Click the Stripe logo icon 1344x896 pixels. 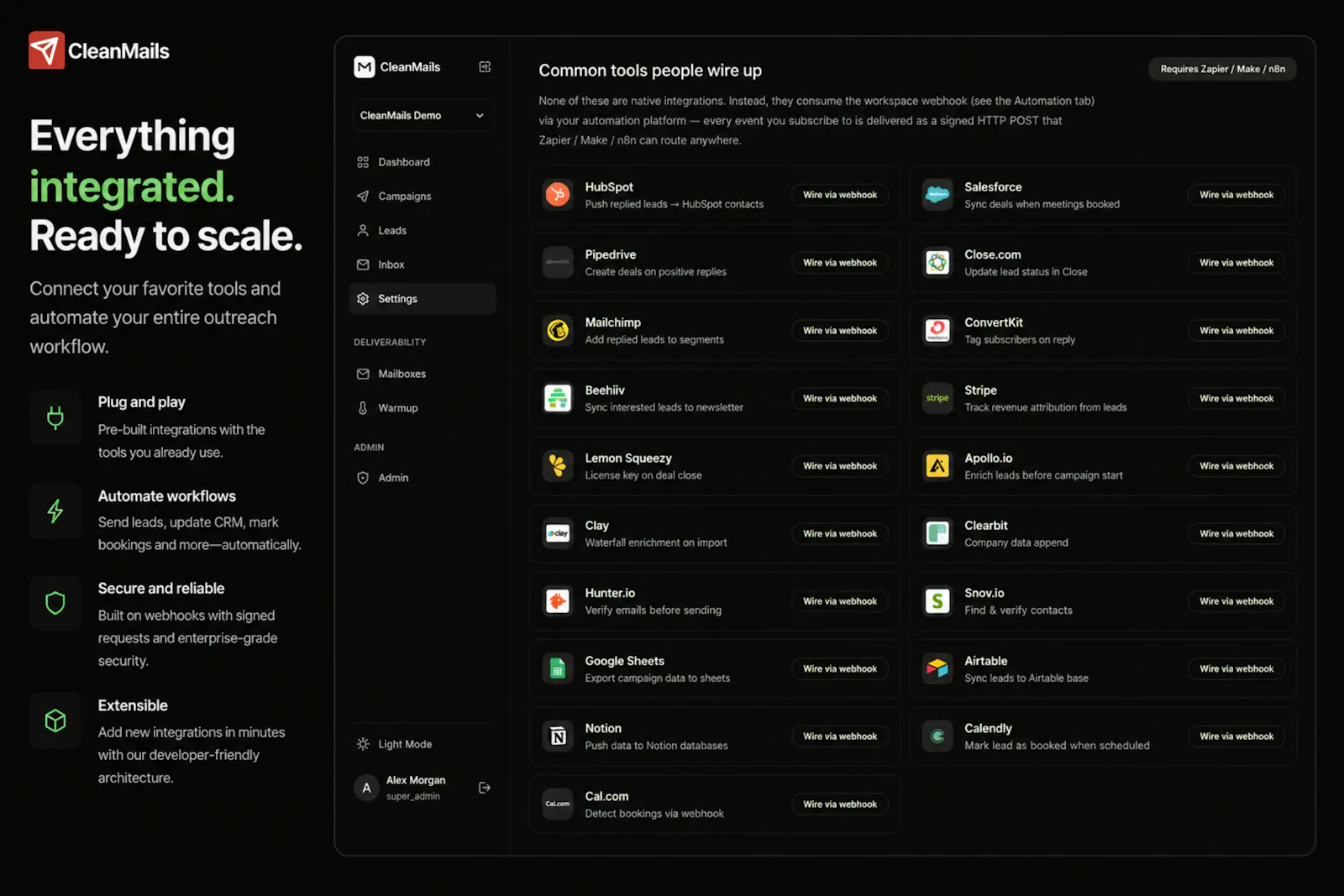tap(937, 398)
